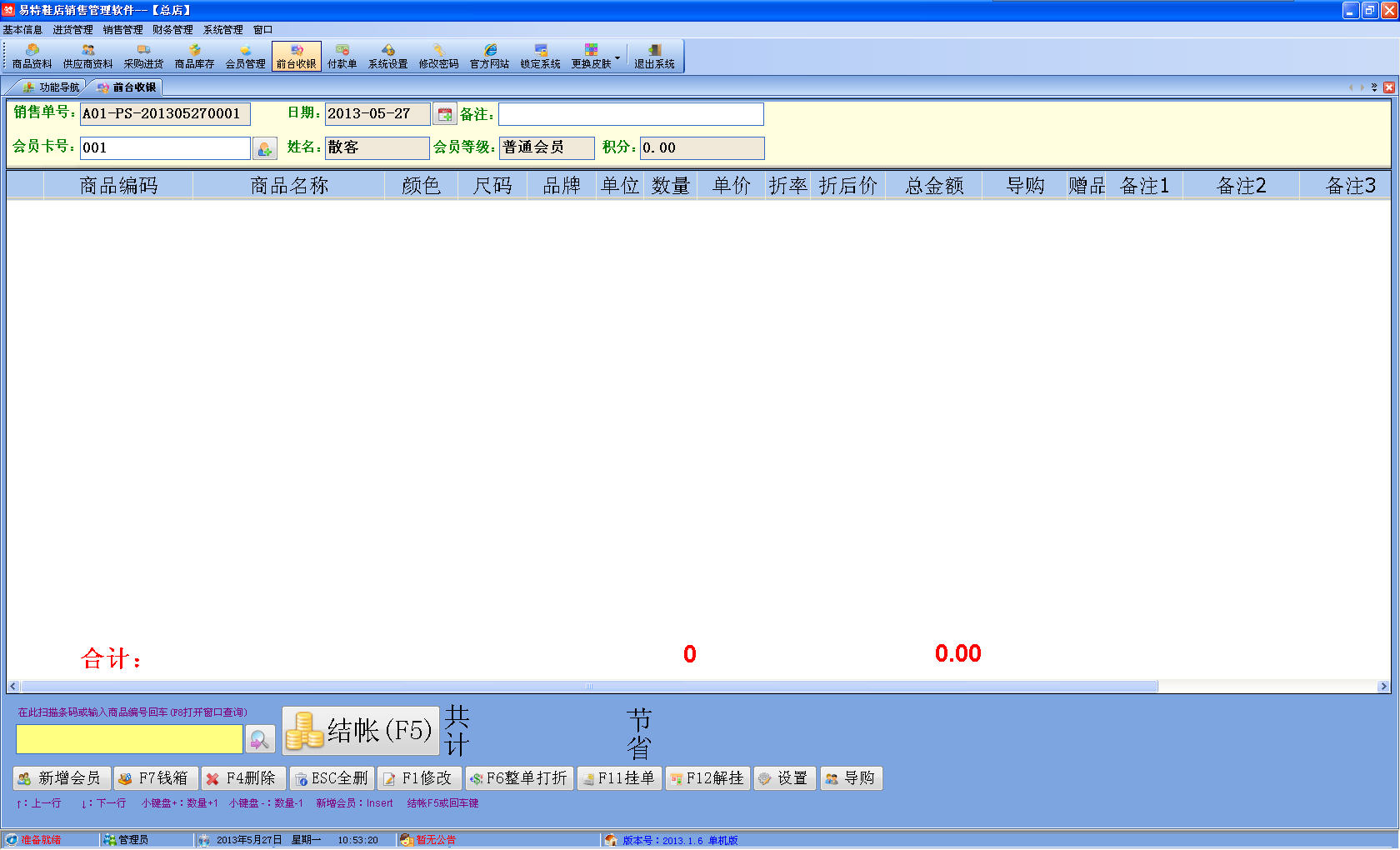The height and width of the screenshot is (850, 1400).
Task: Click the 备注 input field
Action: 631,114
